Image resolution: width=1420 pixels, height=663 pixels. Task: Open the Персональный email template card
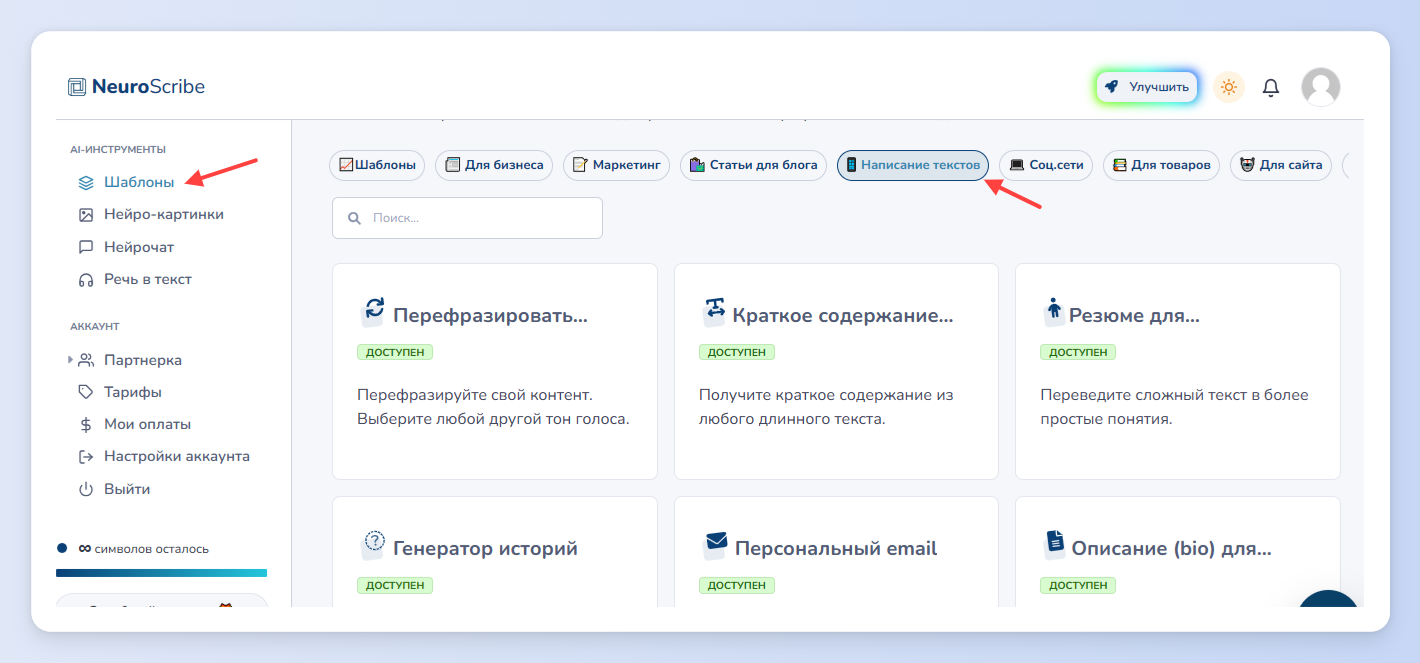tap(836, 552)
